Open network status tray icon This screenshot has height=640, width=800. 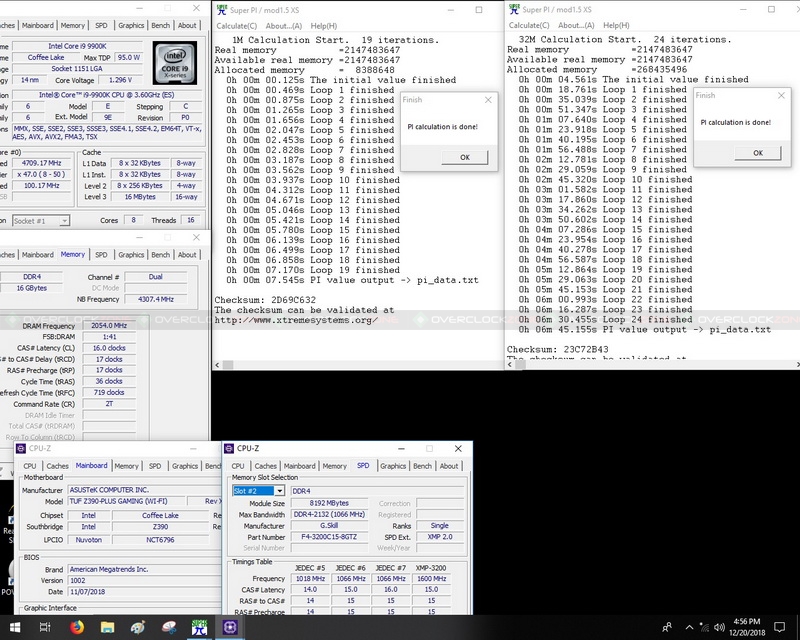tap(705, 627)
